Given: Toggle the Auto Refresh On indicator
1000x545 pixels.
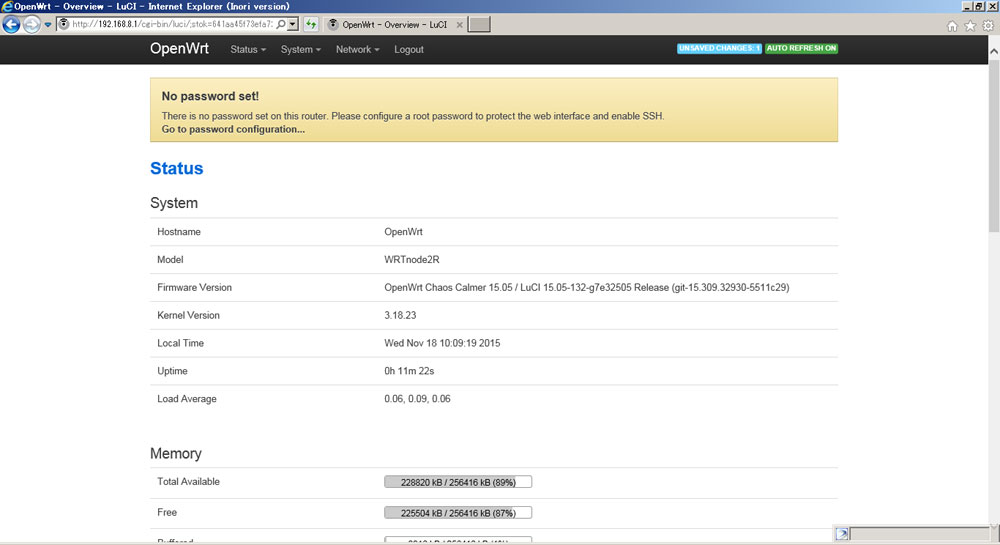Looking at the screenshot, I should coord(801,48).
